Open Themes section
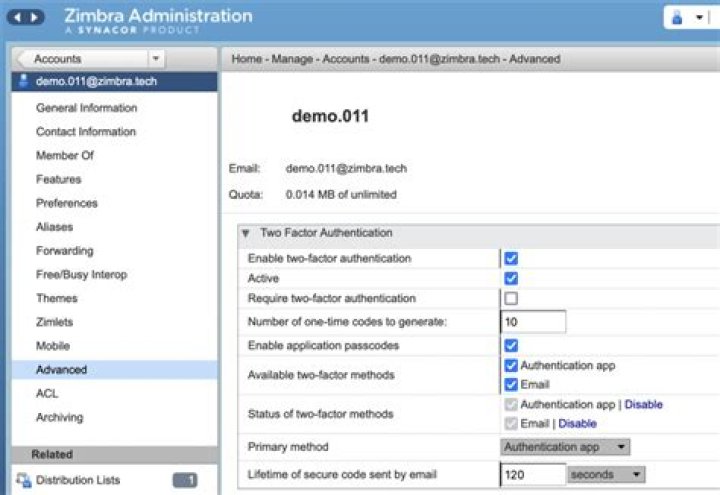This screenshot has height=495, width=720. (56, 298)
